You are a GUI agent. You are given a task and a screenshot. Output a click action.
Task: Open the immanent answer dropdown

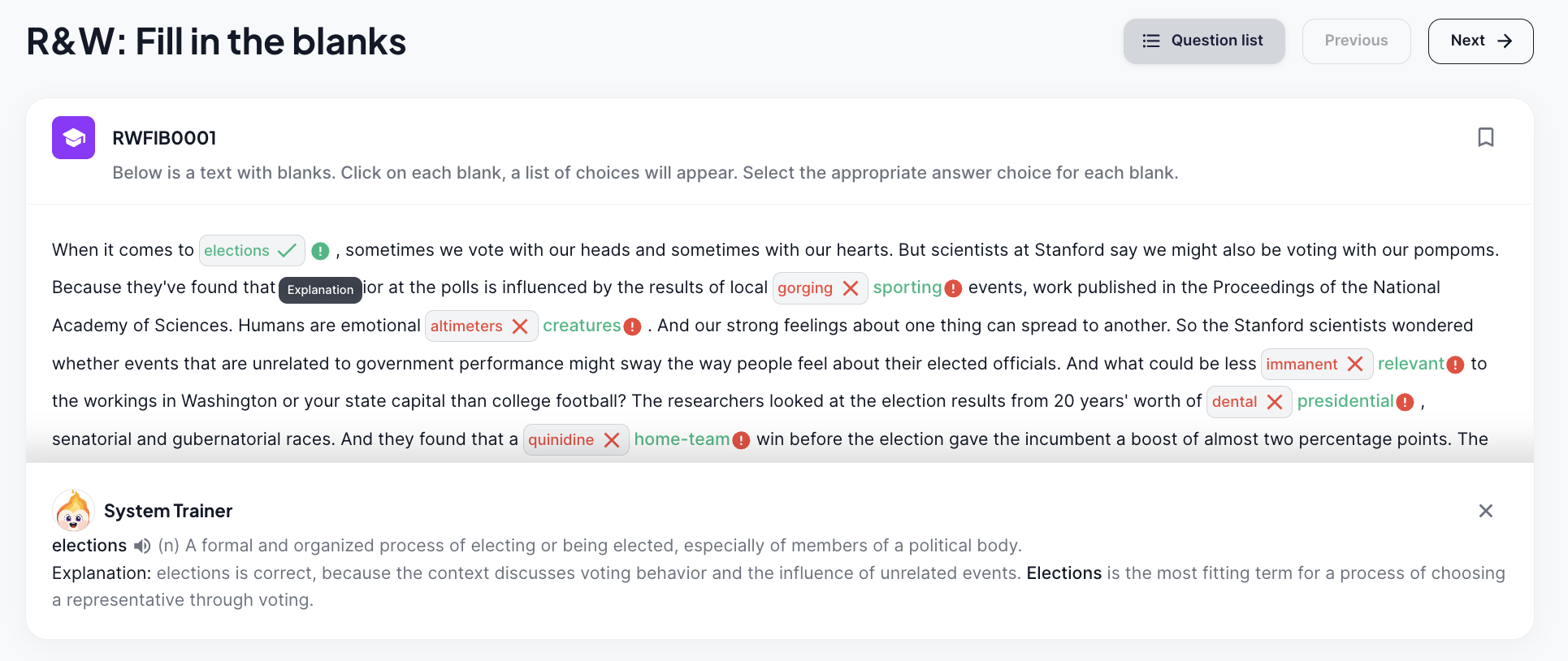pos(1316,364)
